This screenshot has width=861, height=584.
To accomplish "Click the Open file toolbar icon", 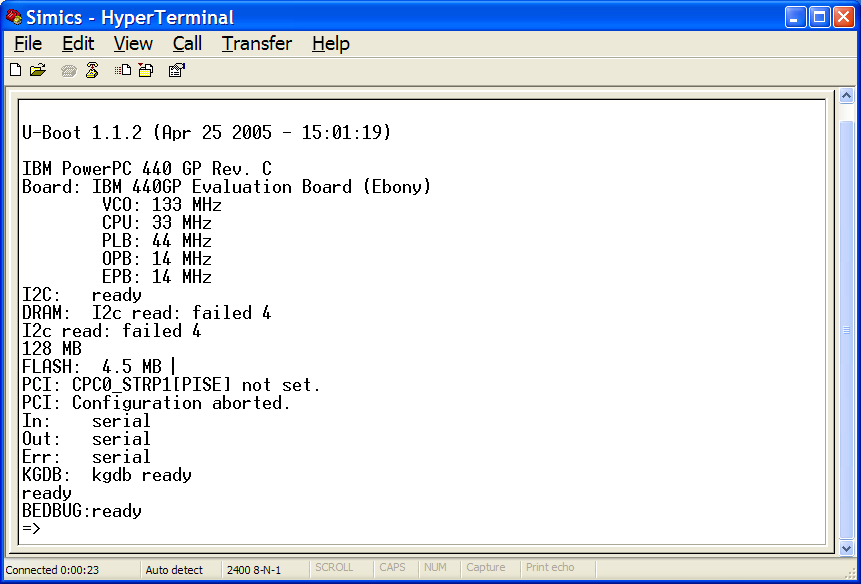I will pyautogui.click(x=38, y=70).
